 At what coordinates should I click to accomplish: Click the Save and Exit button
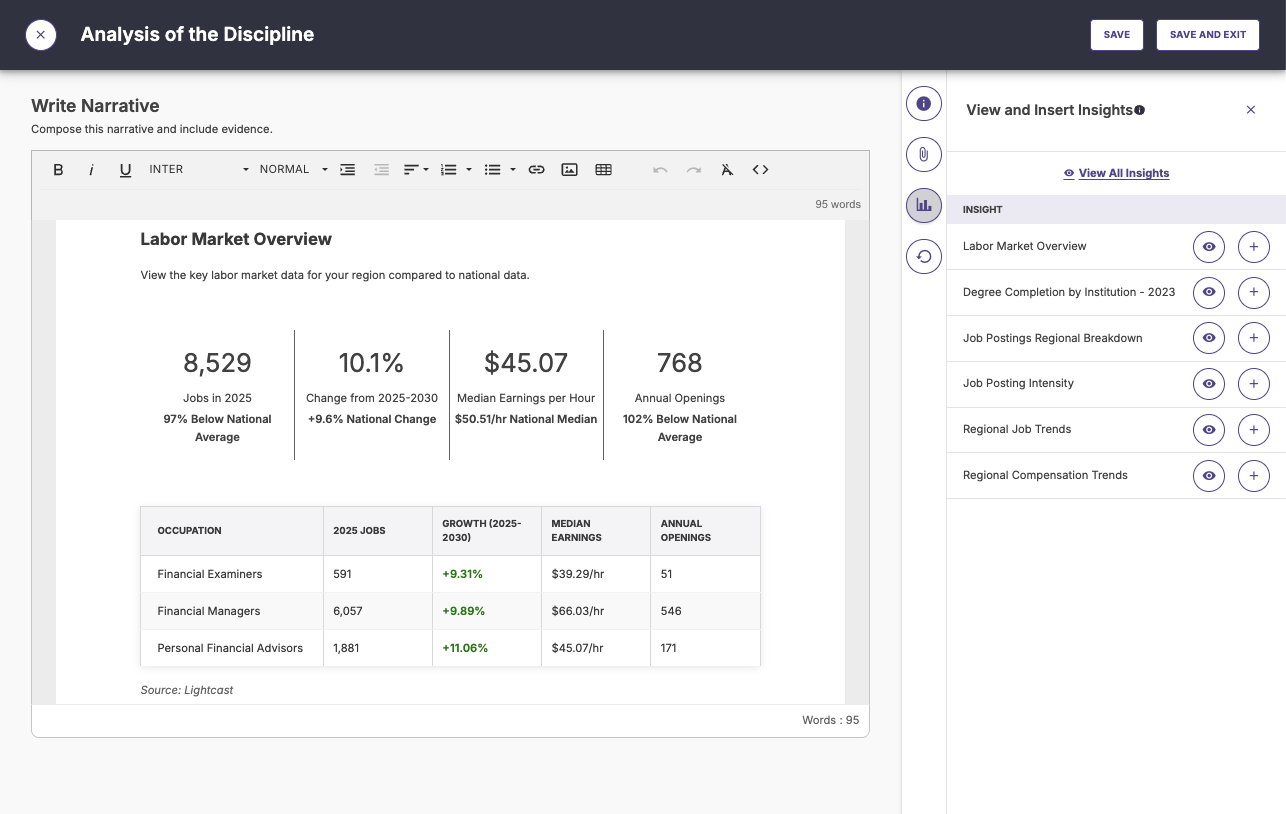[x=1208, y=35]
